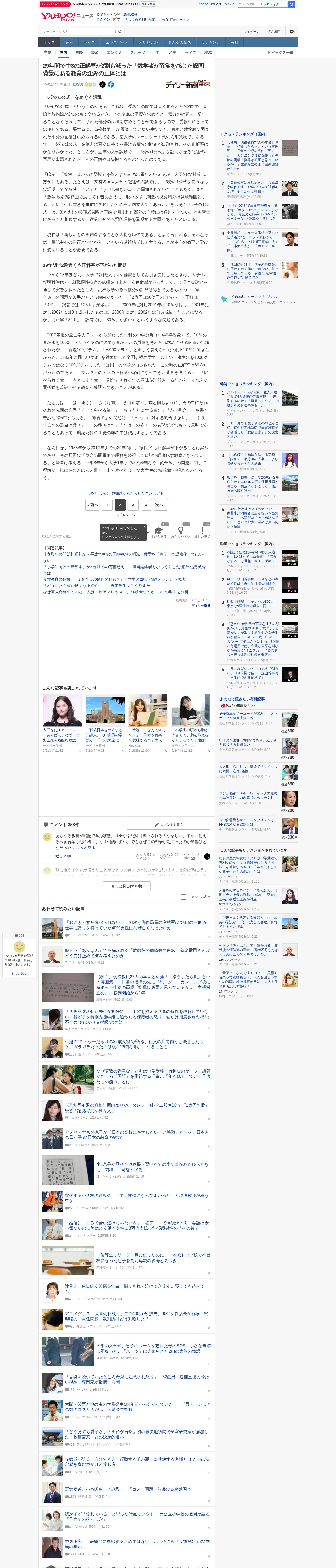Go to pagination page 1
The height and width of the screenshot is (1568, 336).
pos(107,505)
